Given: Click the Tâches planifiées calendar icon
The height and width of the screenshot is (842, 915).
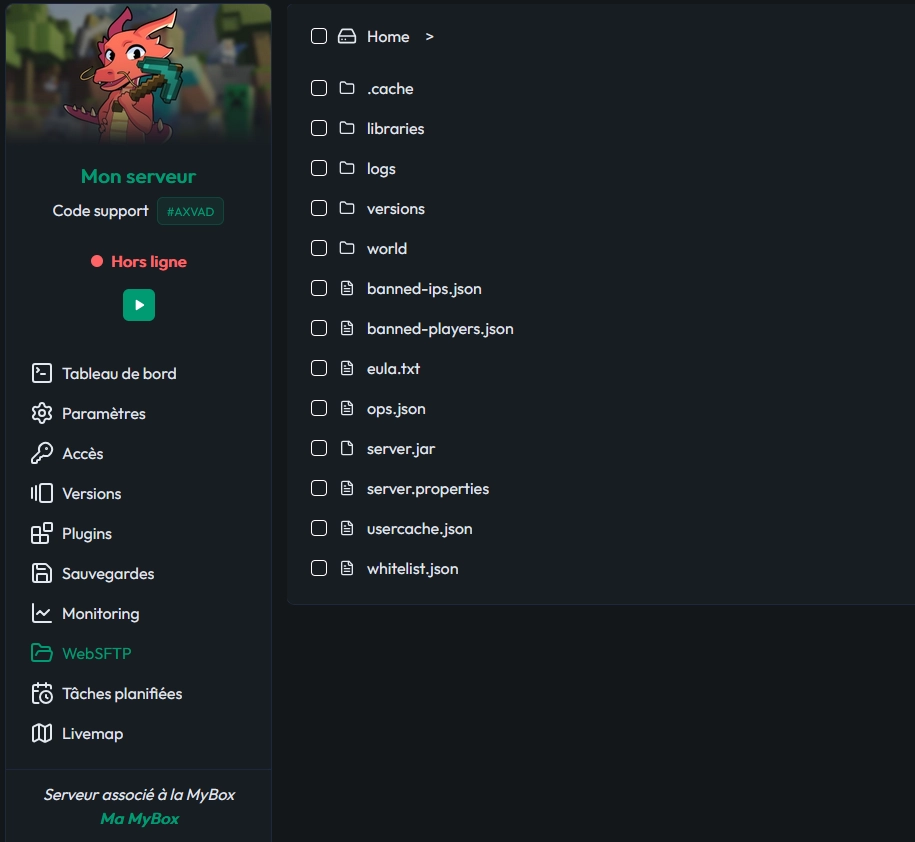Looking at the screenshot, I should click(42, 693).
